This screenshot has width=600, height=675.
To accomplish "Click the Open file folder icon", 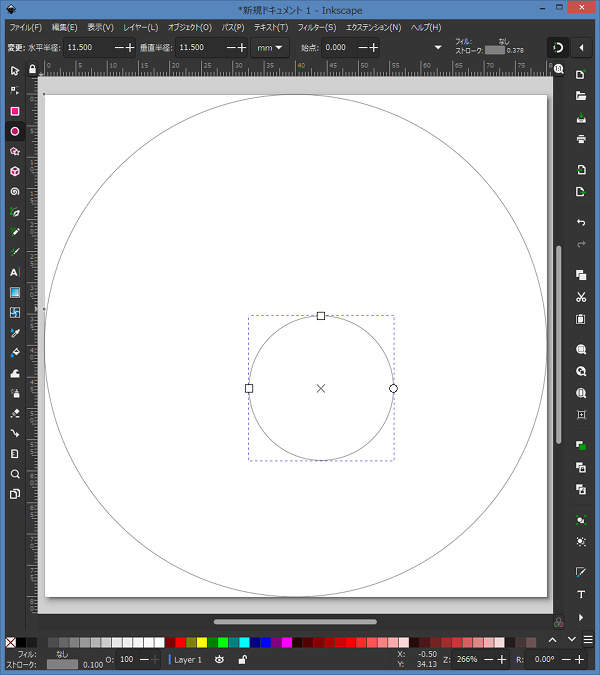I will tap(581, 96).
